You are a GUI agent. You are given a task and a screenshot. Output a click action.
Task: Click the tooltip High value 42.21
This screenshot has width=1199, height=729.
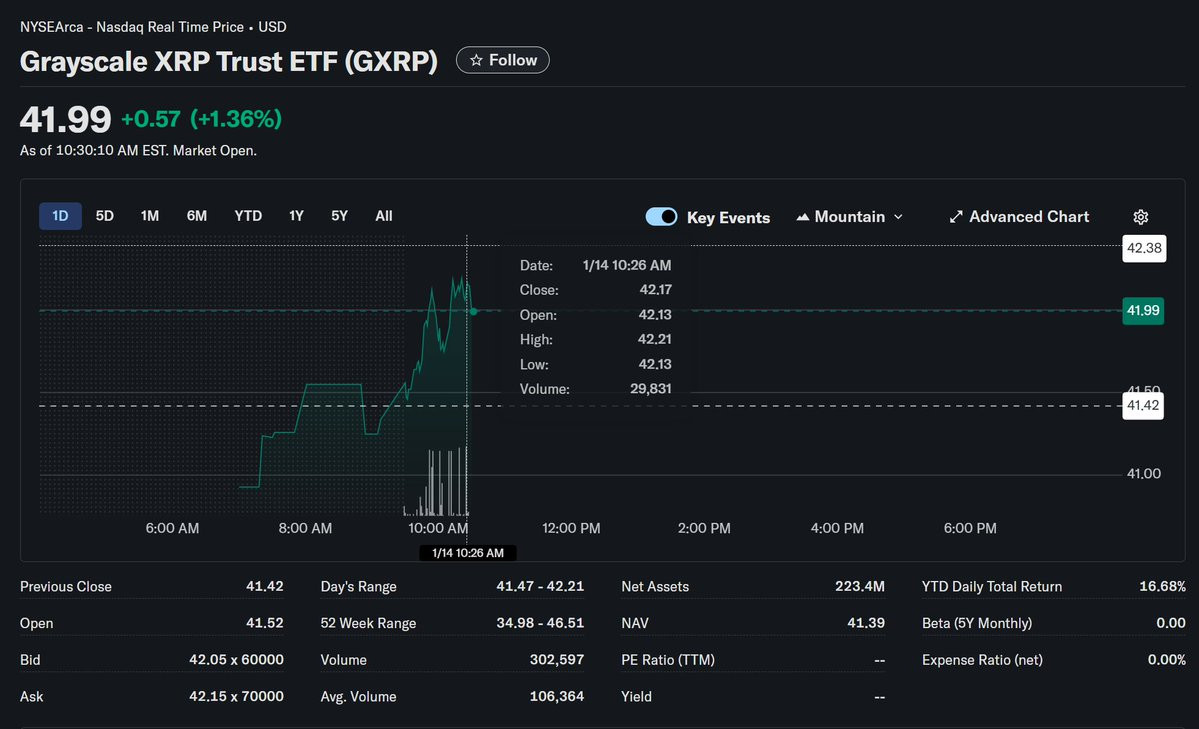(655, 339)
